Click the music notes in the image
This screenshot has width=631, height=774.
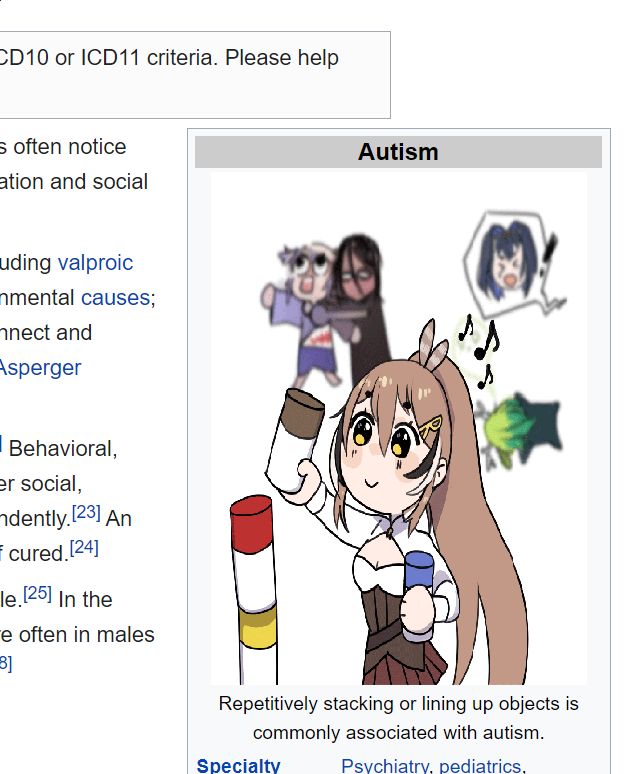[x=478, y=348]
